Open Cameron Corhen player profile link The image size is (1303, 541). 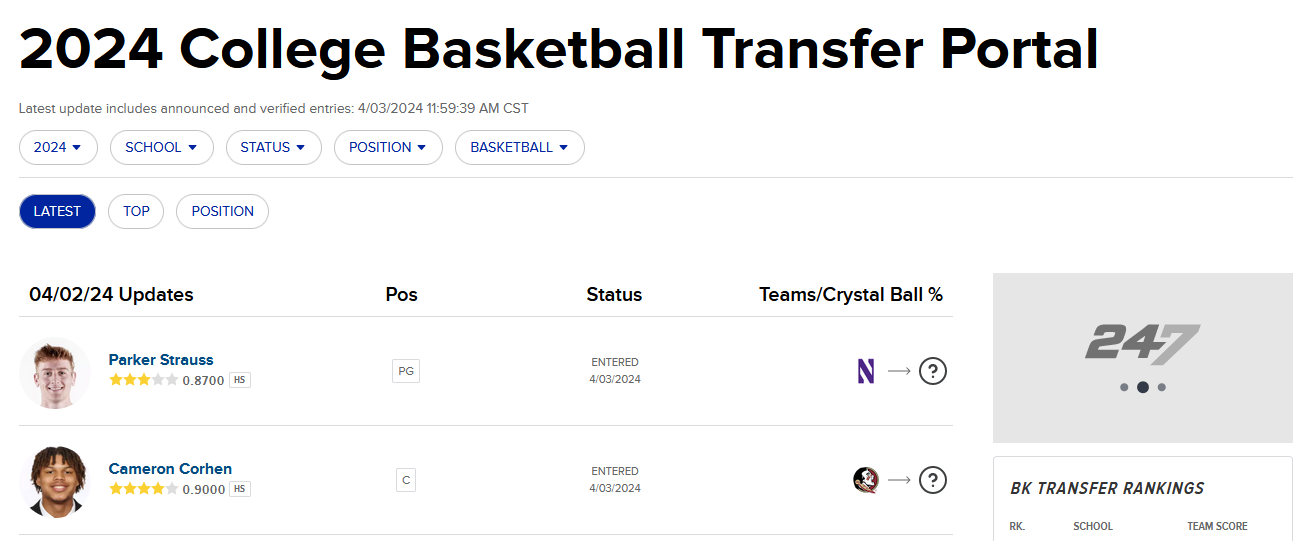coord(170,469)
